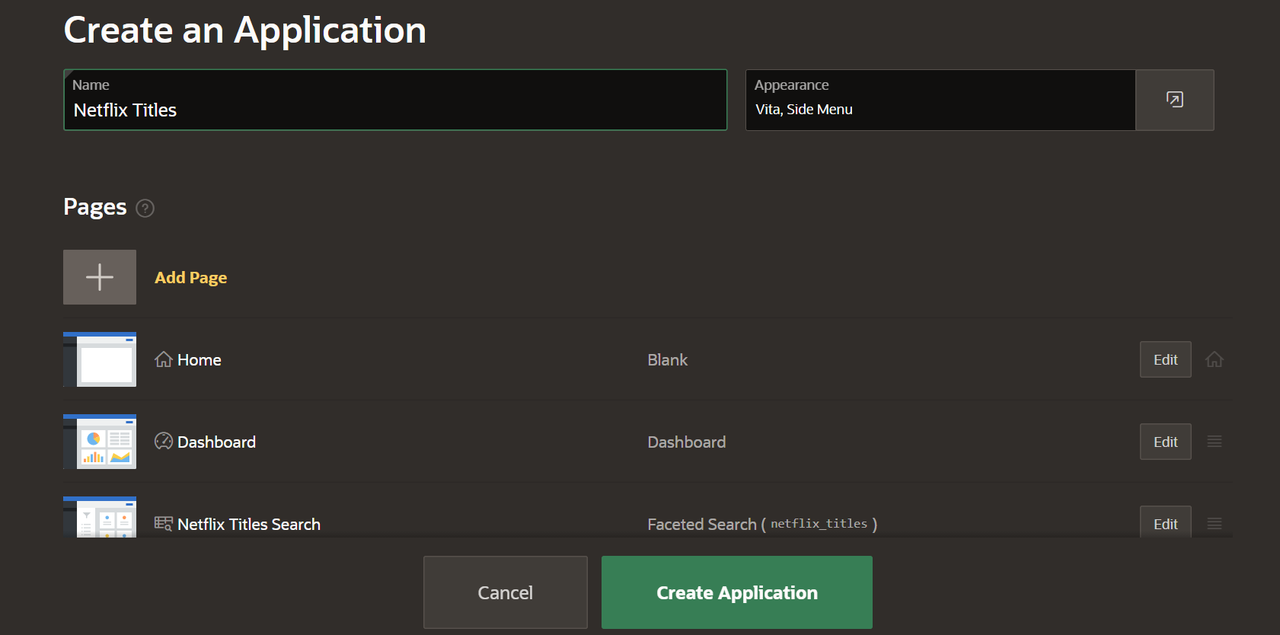
Task: Click the Netflix Titles Search row reorder handle
Action: pos(1214,523)
